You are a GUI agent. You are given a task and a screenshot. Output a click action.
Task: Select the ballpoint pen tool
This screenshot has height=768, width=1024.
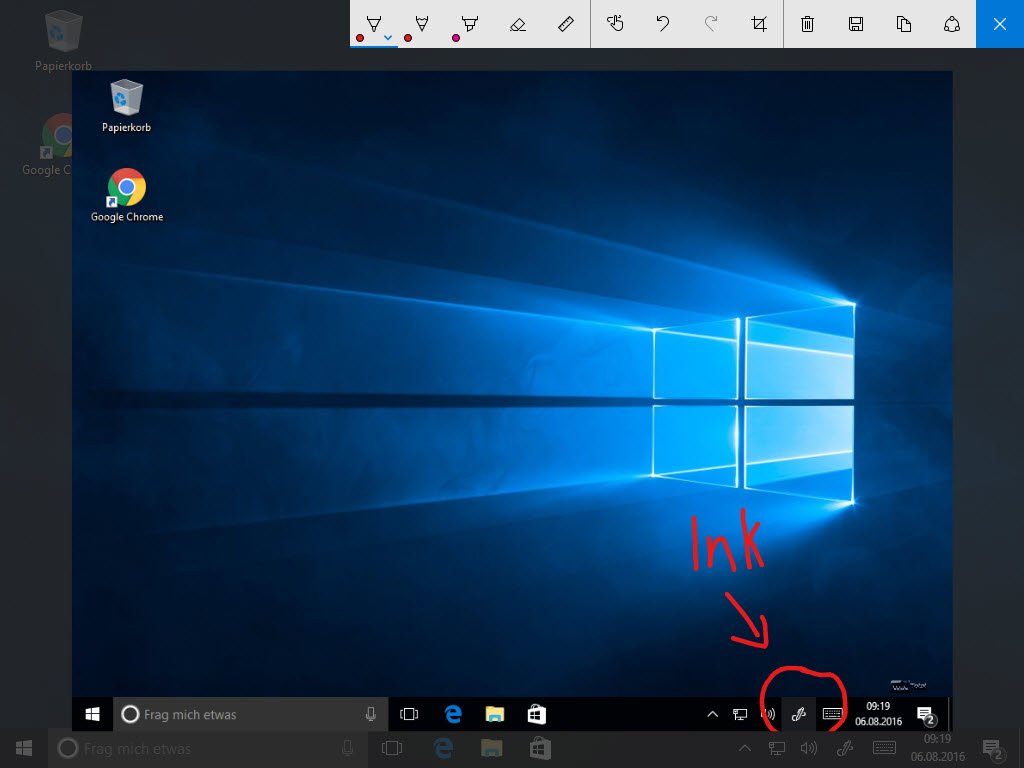click(x=374, y=23)
